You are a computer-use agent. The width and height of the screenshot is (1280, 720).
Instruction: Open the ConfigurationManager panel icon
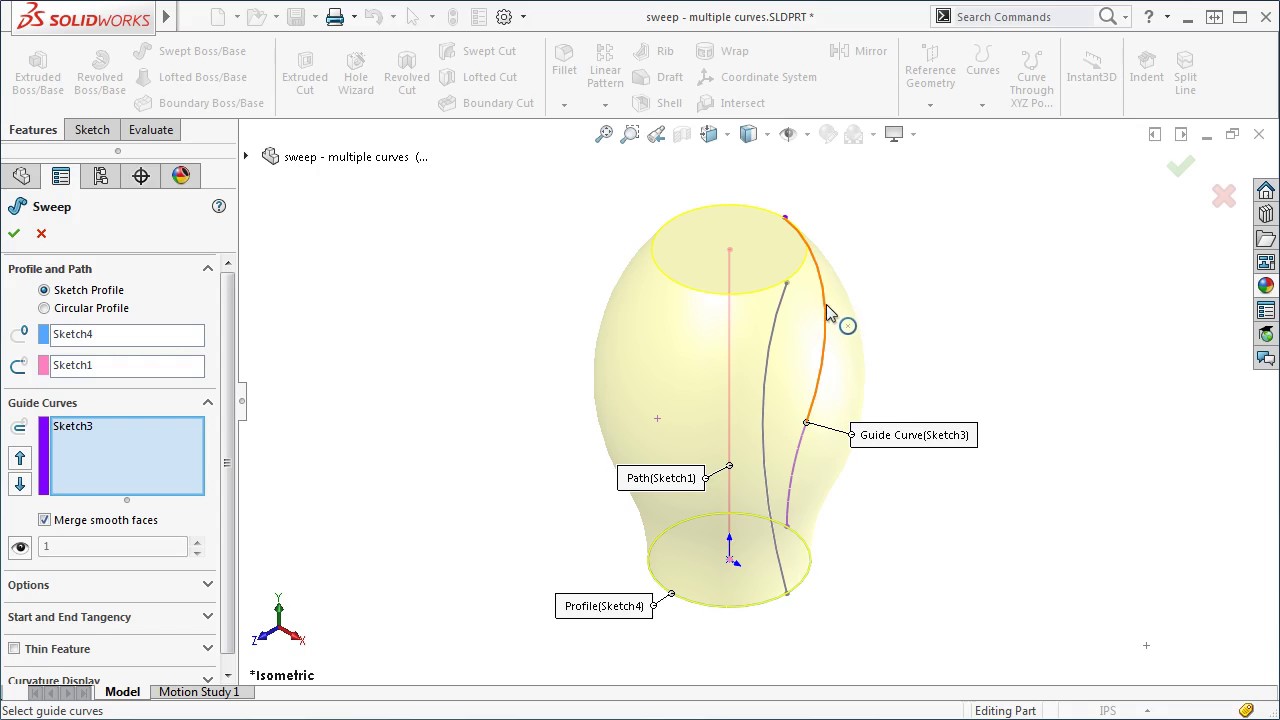(x=101, y=176)
